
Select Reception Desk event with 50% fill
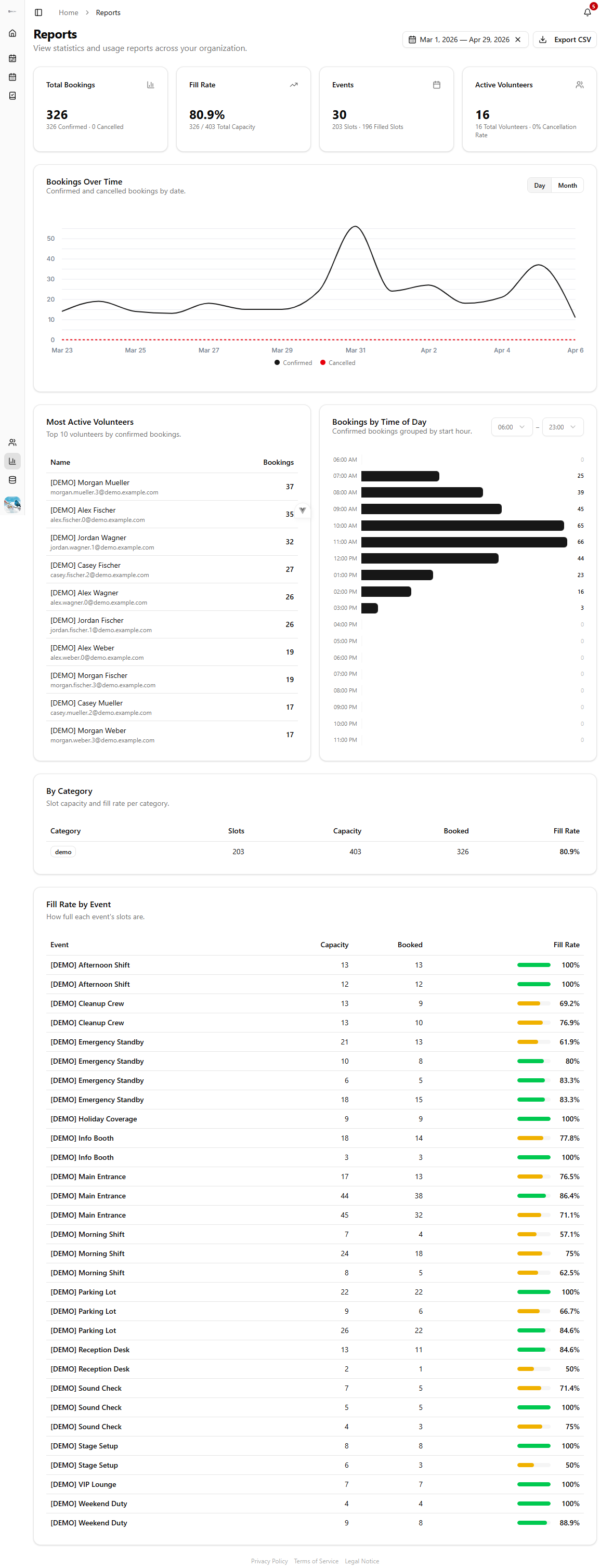(x=315, y=1369)
